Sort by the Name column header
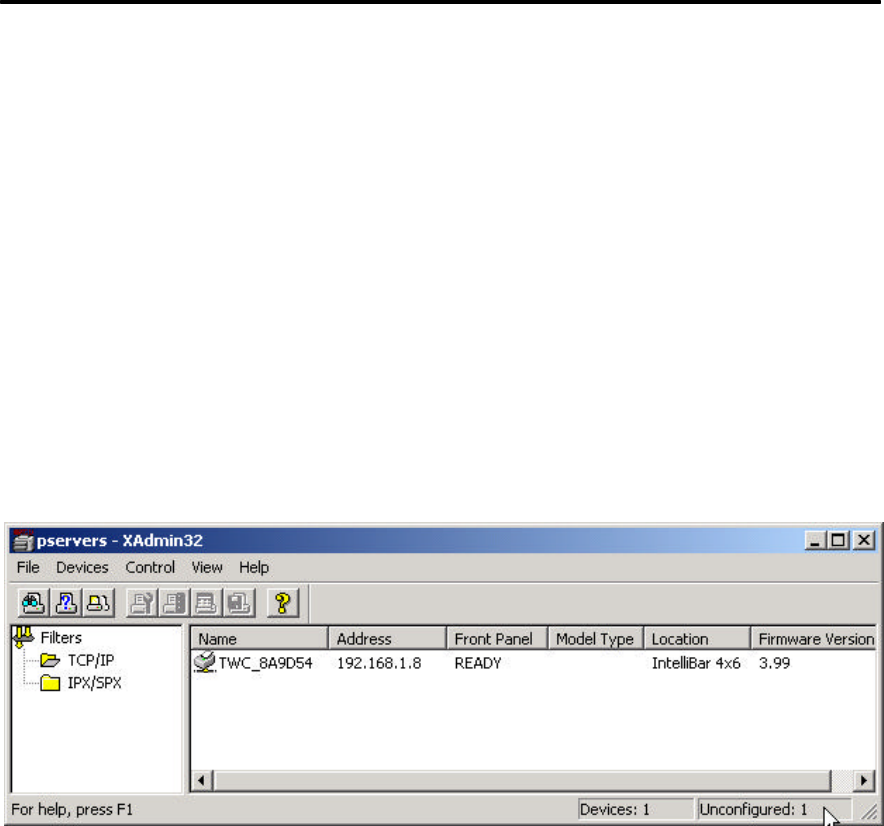Image resolution: width=884 pixels, height=826 pixels. coord(259,639)
